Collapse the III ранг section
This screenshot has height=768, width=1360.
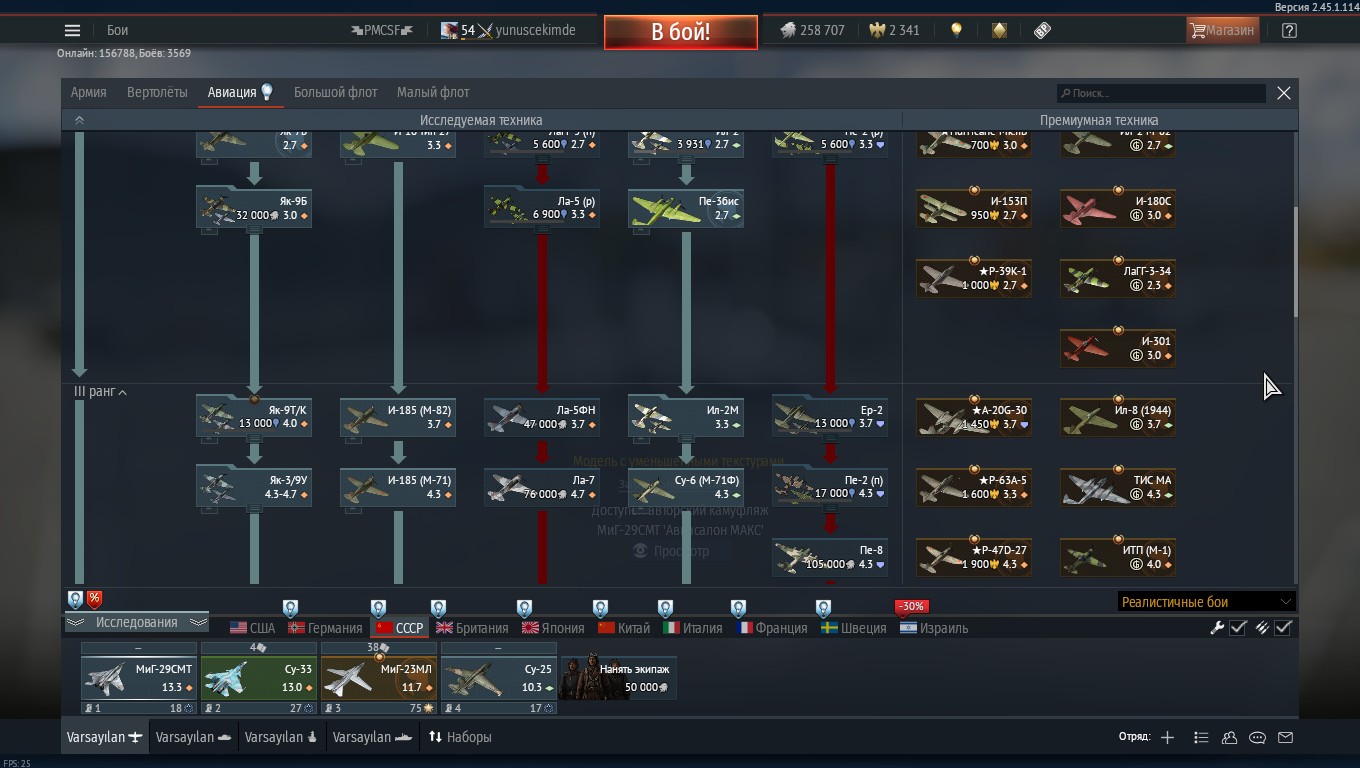(x=100, y=392)
